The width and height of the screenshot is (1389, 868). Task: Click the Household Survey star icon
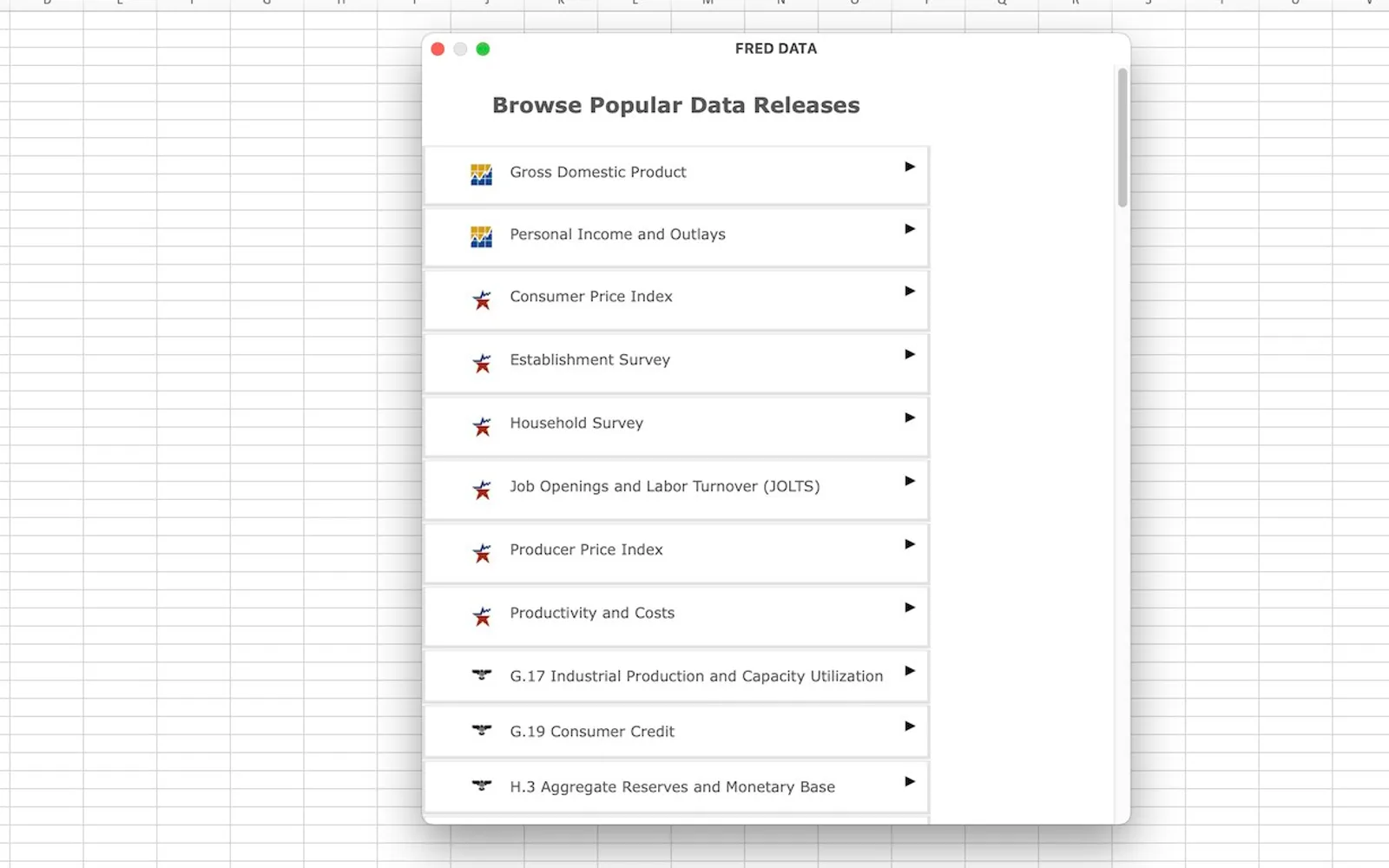[482, 426]
